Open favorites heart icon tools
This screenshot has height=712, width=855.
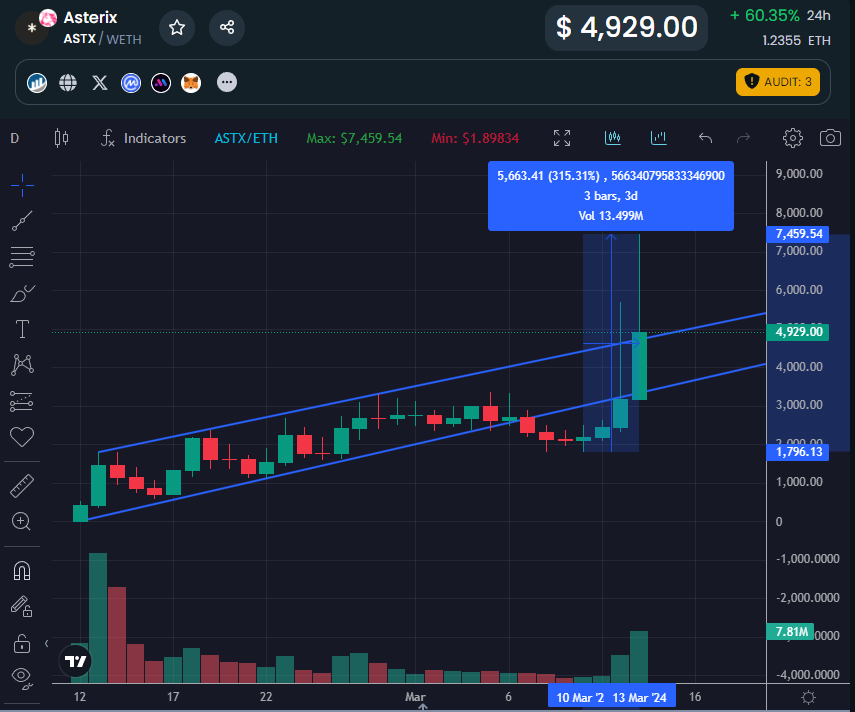point(22,436)
